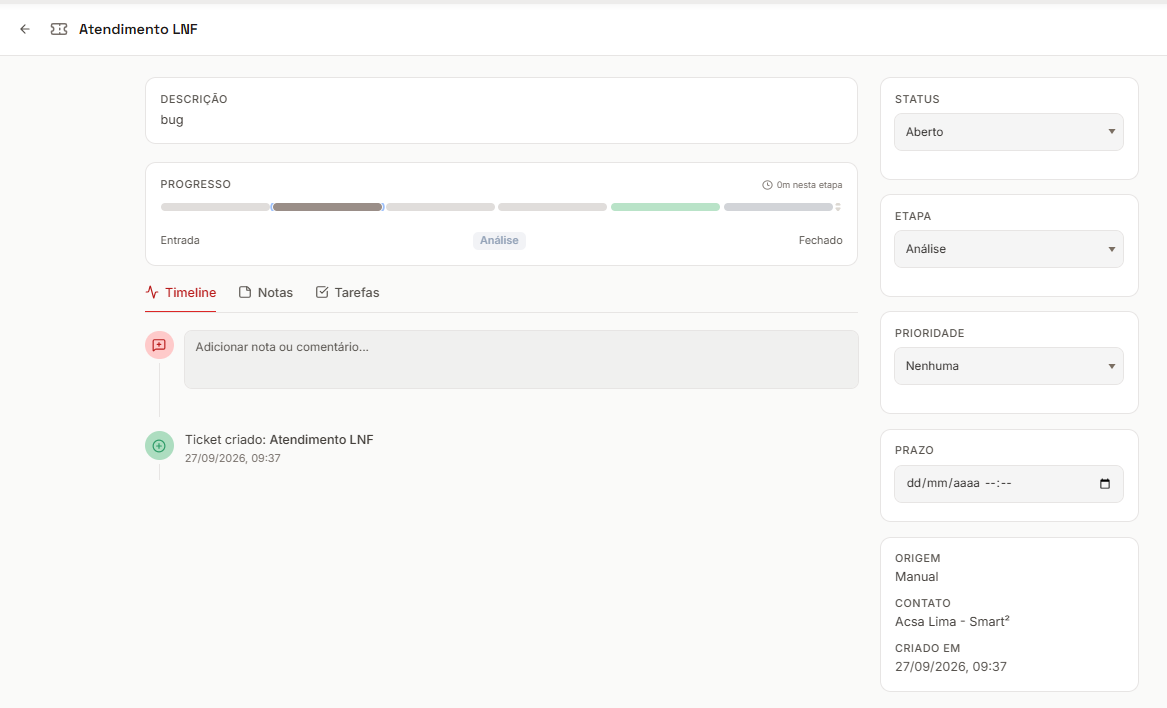Click the red add-comment icon in the timeline
The height and width of the screenshot is (708, 1167).
click(159, 345)
